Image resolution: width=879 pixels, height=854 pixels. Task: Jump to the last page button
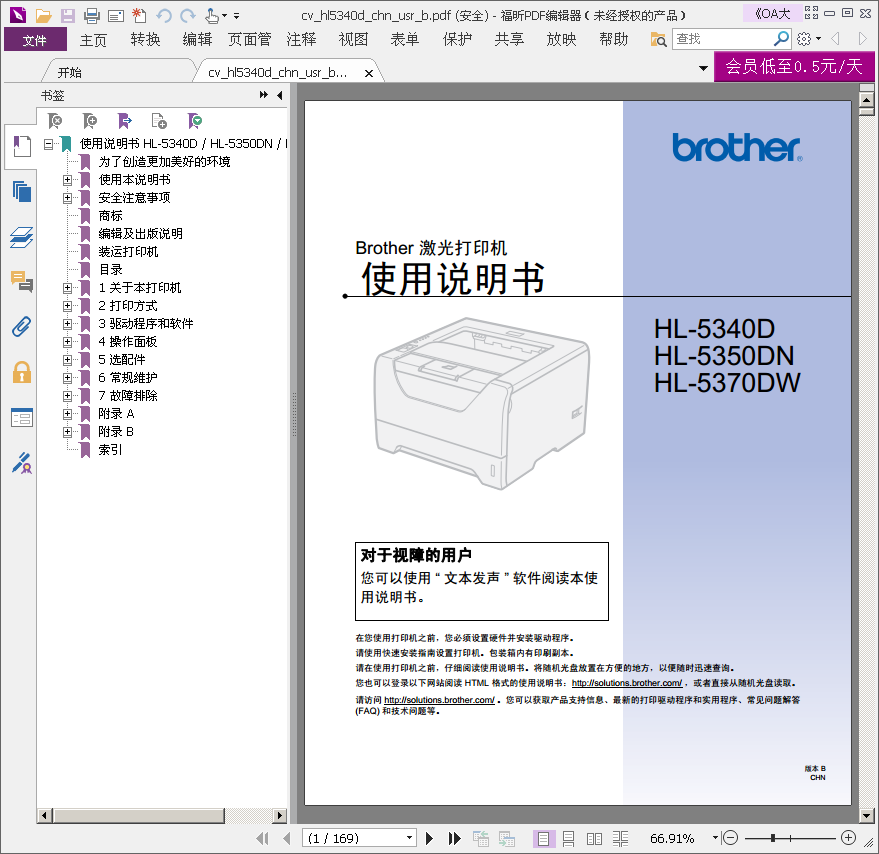455,838
